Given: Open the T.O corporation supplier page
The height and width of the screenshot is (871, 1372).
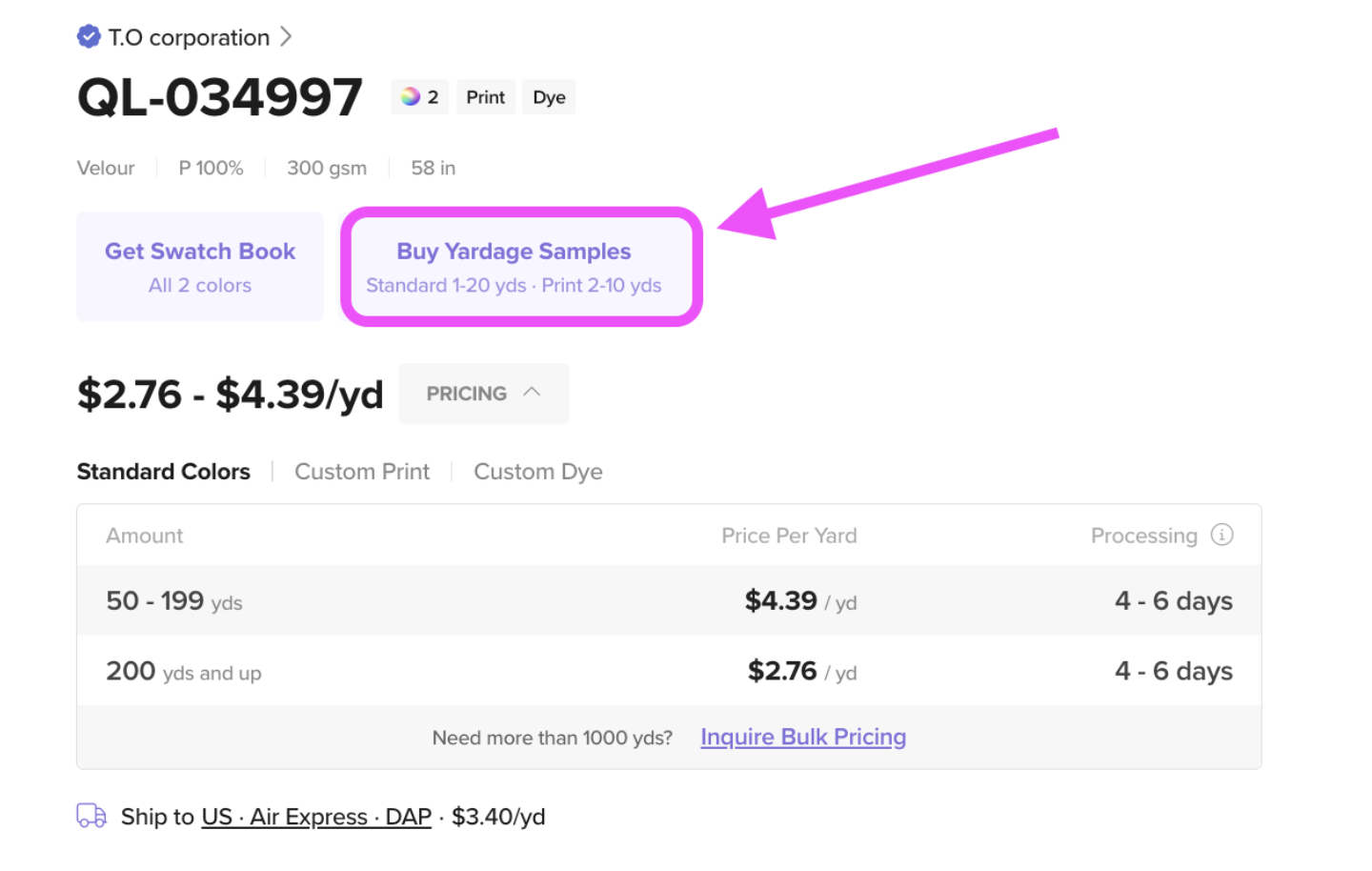Looking at the screenshot, I should (x=189, y=37).
